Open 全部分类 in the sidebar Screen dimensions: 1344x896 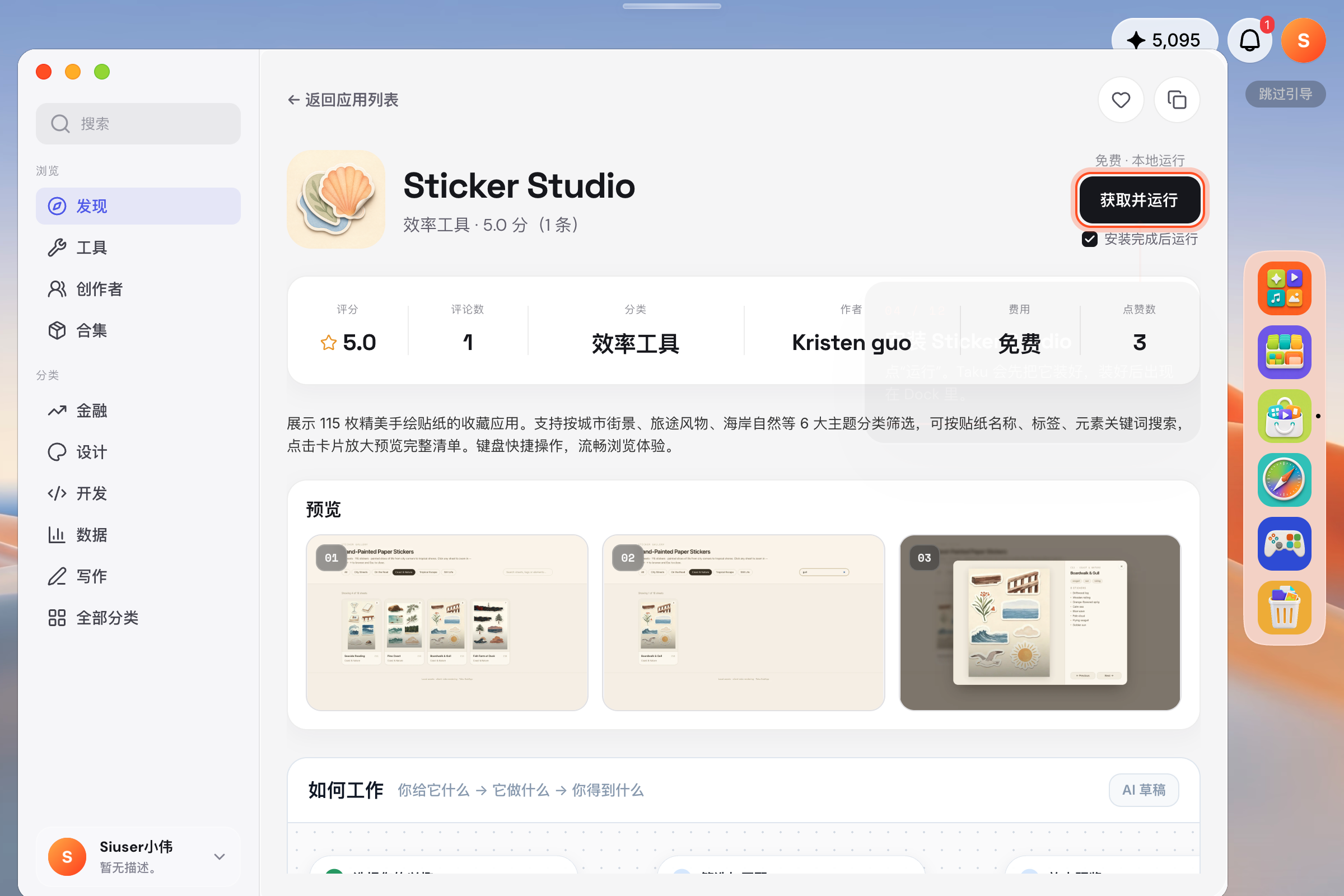[x=138, y=618]
